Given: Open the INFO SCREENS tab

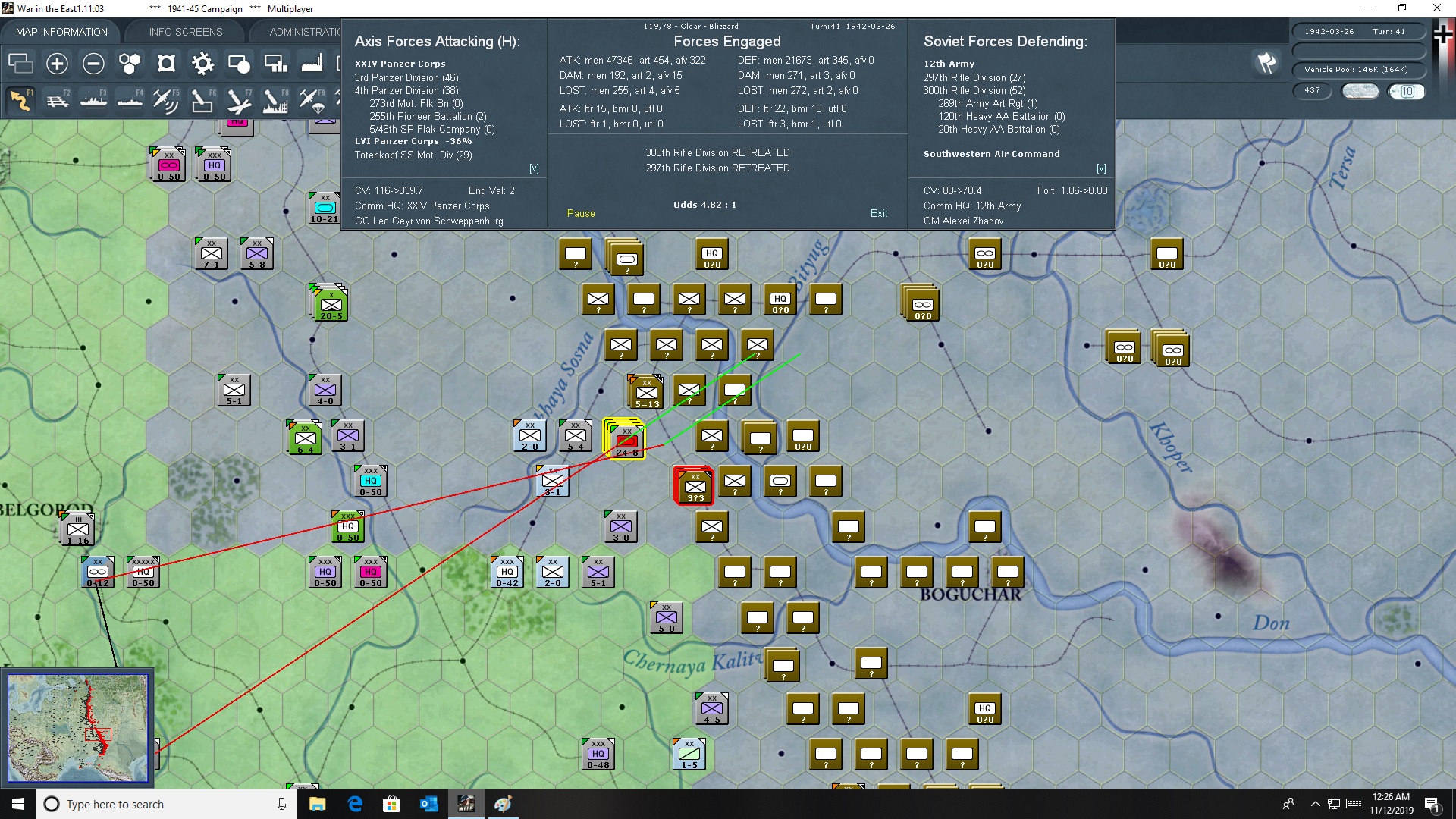Looking at the screenshot, I should (186, 32).
